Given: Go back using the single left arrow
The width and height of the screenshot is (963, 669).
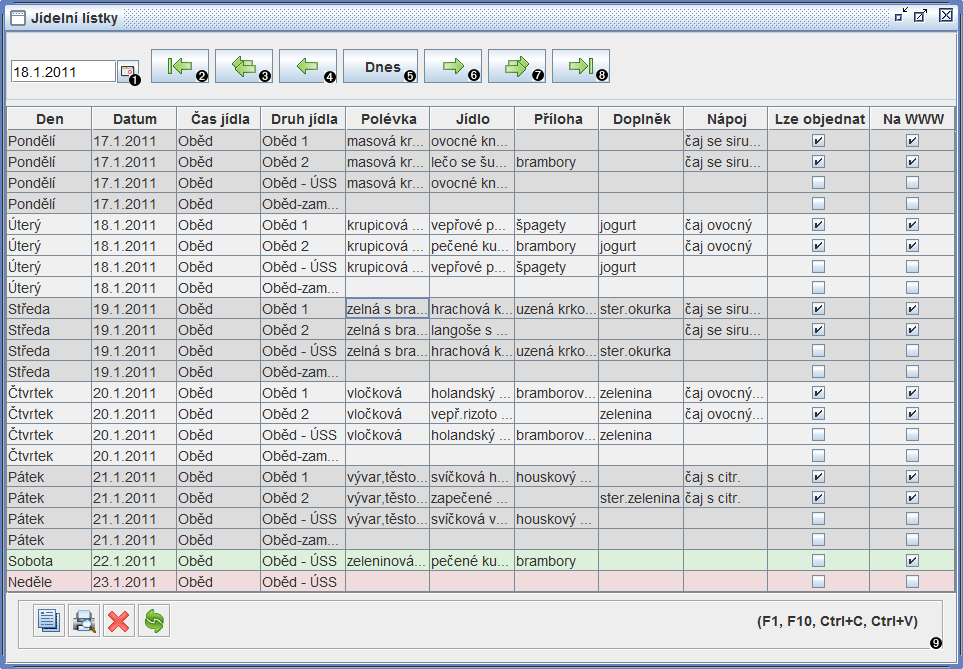Looking at the screenshot, I should coord(307,66).
